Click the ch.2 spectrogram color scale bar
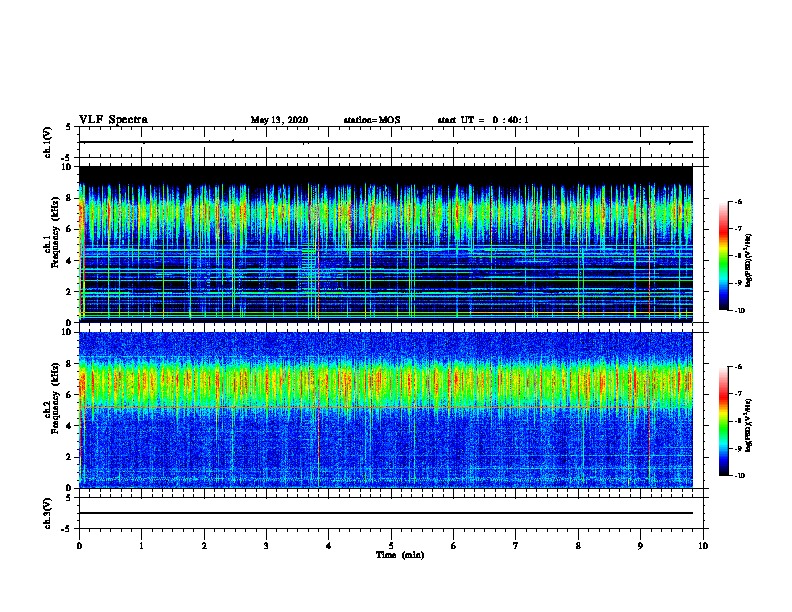Viewport: 792px width, 612px height. pyautogui.click(x=723, y=421)
